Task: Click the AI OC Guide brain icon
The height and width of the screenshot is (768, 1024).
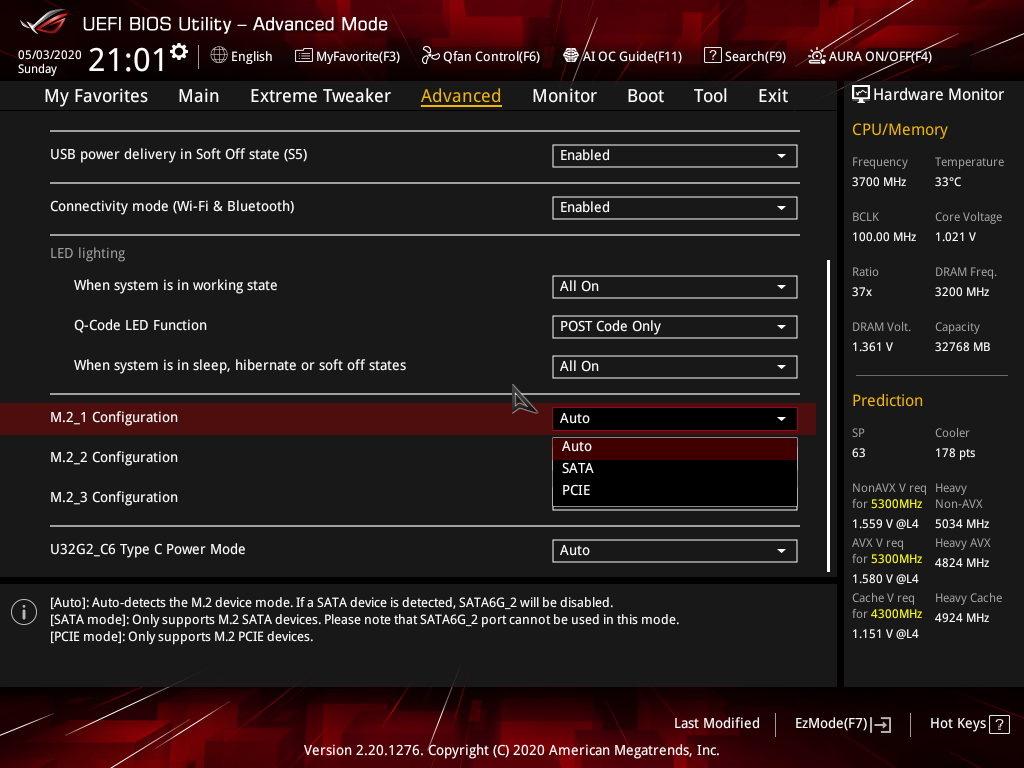Action: click(x=571, y=56)
